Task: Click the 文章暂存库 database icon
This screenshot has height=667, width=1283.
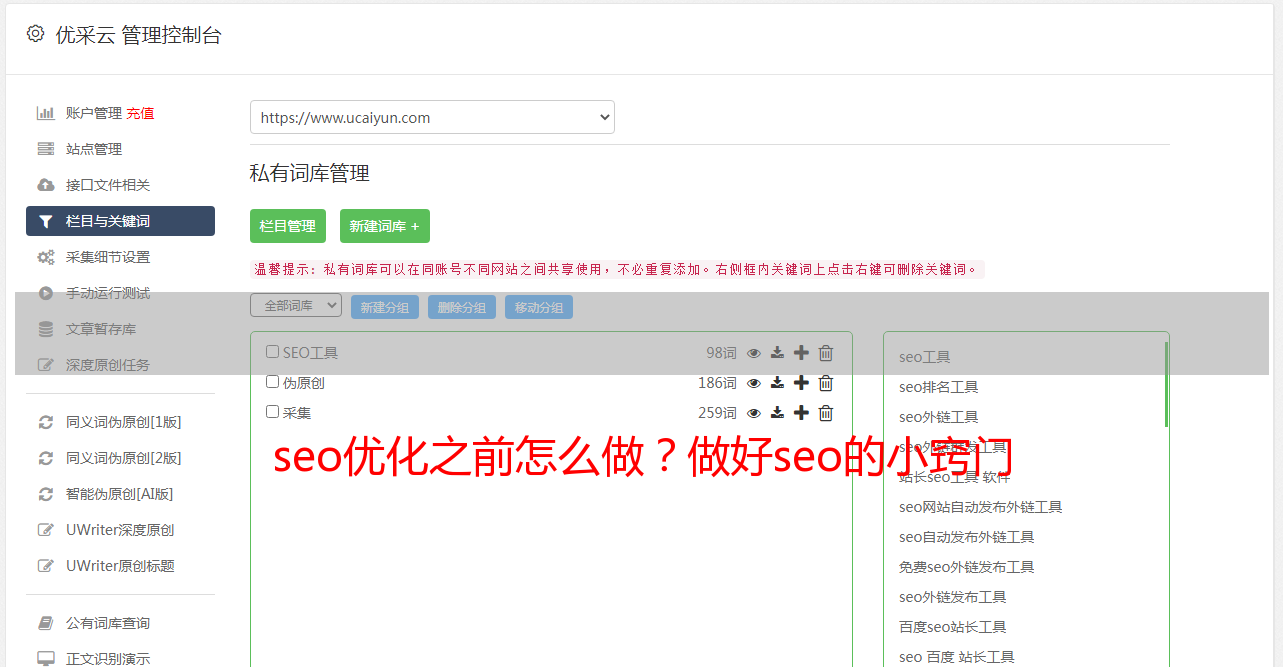Action: point(46,329)
